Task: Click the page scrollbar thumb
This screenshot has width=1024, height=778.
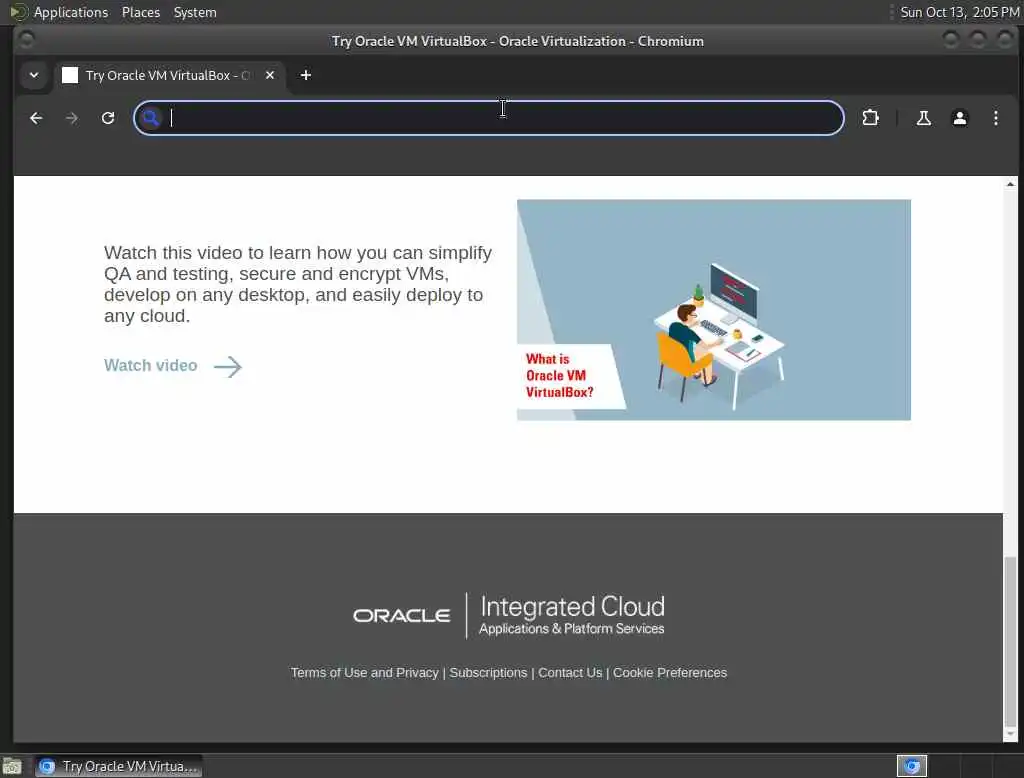Action: (1010, 640)
